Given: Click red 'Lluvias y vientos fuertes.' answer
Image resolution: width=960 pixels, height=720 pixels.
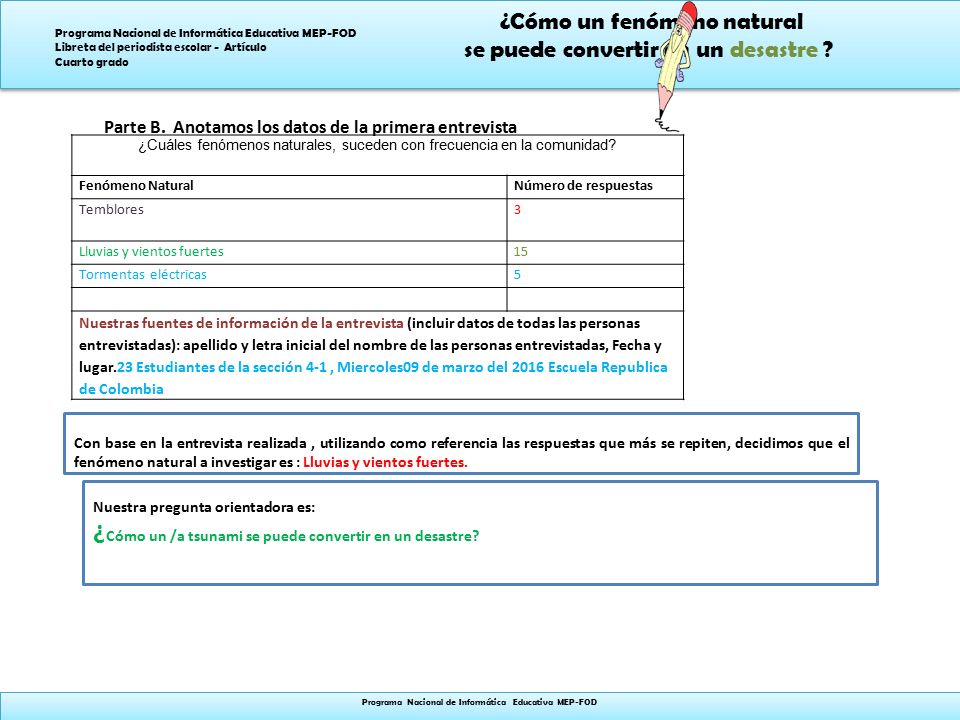Looking at the screenshot, I should pos(385,462).
